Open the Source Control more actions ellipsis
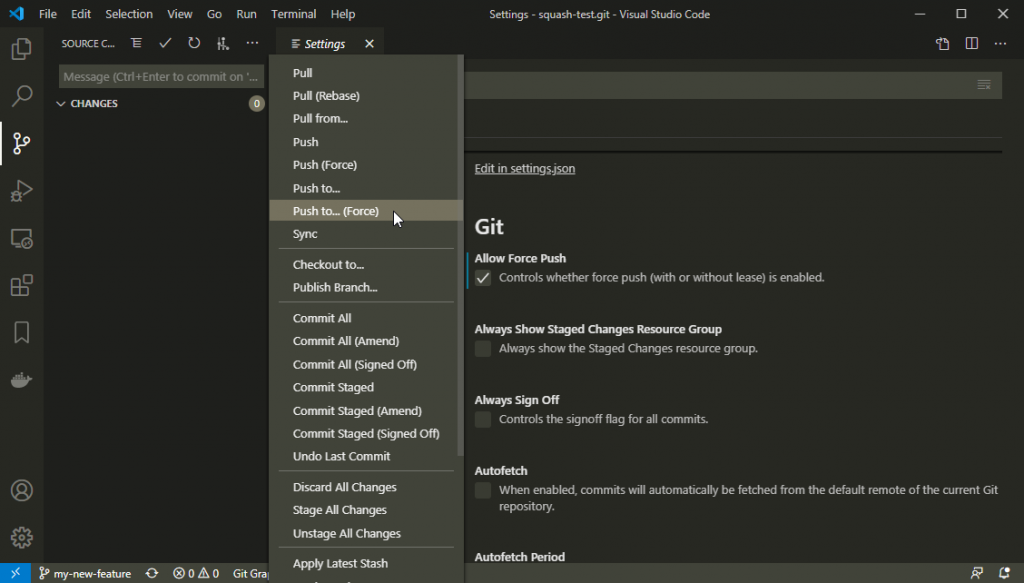Image resolution: width=1024 pixels, height=583 pixels. [252, 43]
